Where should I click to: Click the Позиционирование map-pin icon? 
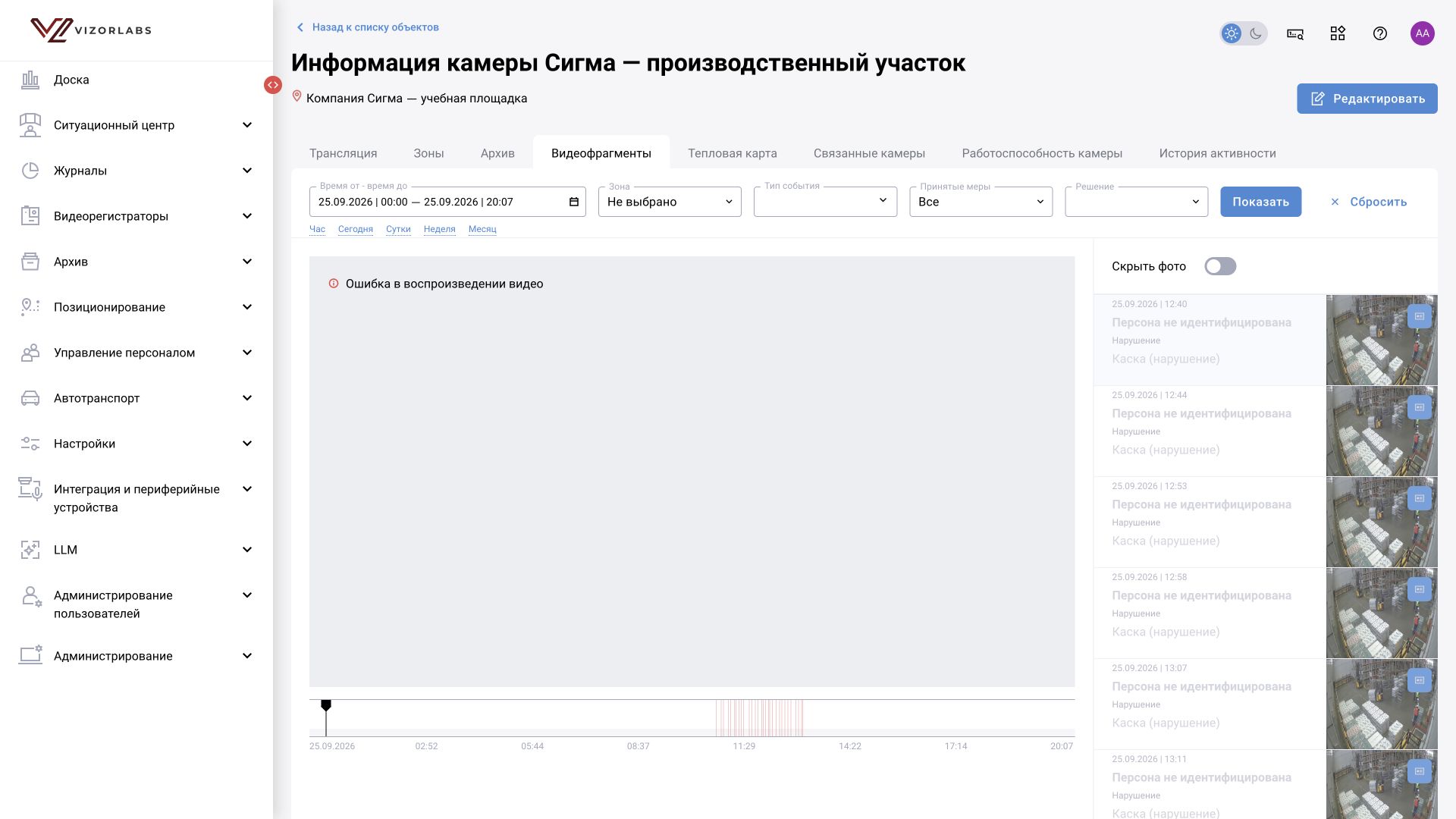[x=30, y=307]
